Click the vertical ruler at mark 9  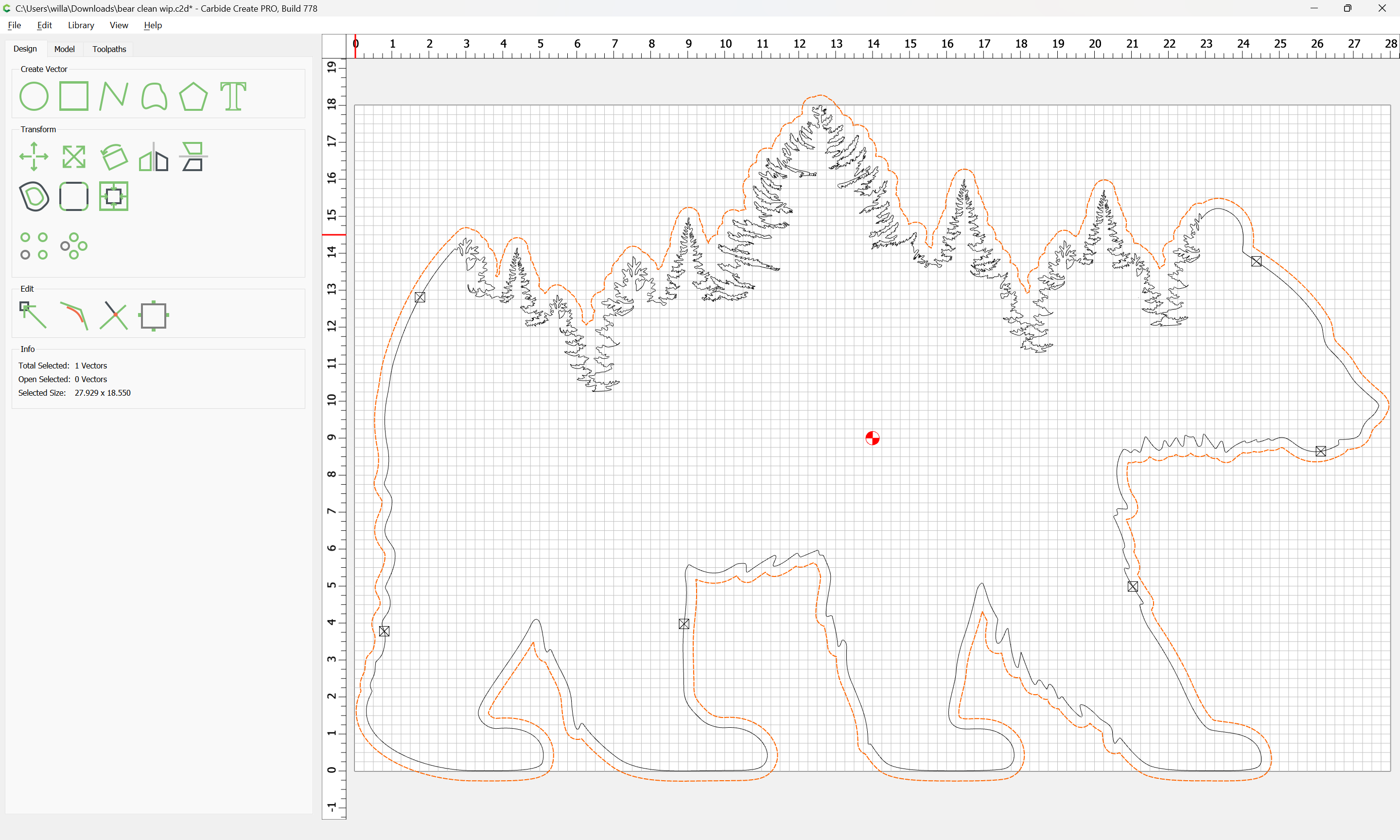tap(332, 437)
